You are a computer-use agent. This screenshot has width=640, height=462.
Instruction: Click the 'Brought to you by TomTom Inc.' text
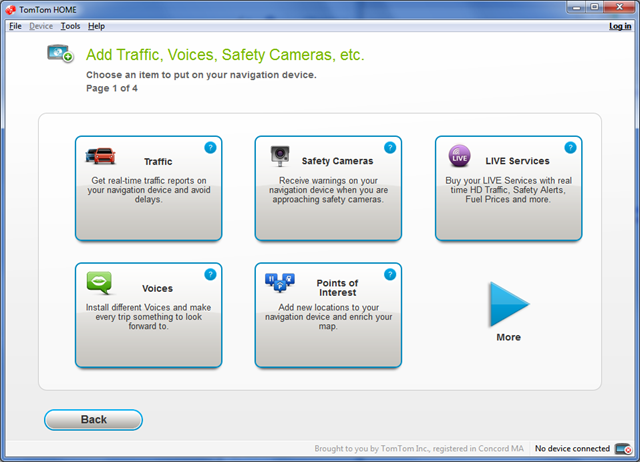(419, 449)
